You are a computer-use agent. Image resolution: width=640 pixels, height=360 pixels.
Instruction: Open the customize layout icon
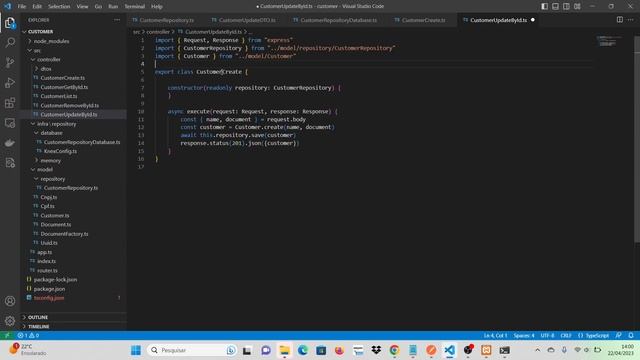point(577,6)
